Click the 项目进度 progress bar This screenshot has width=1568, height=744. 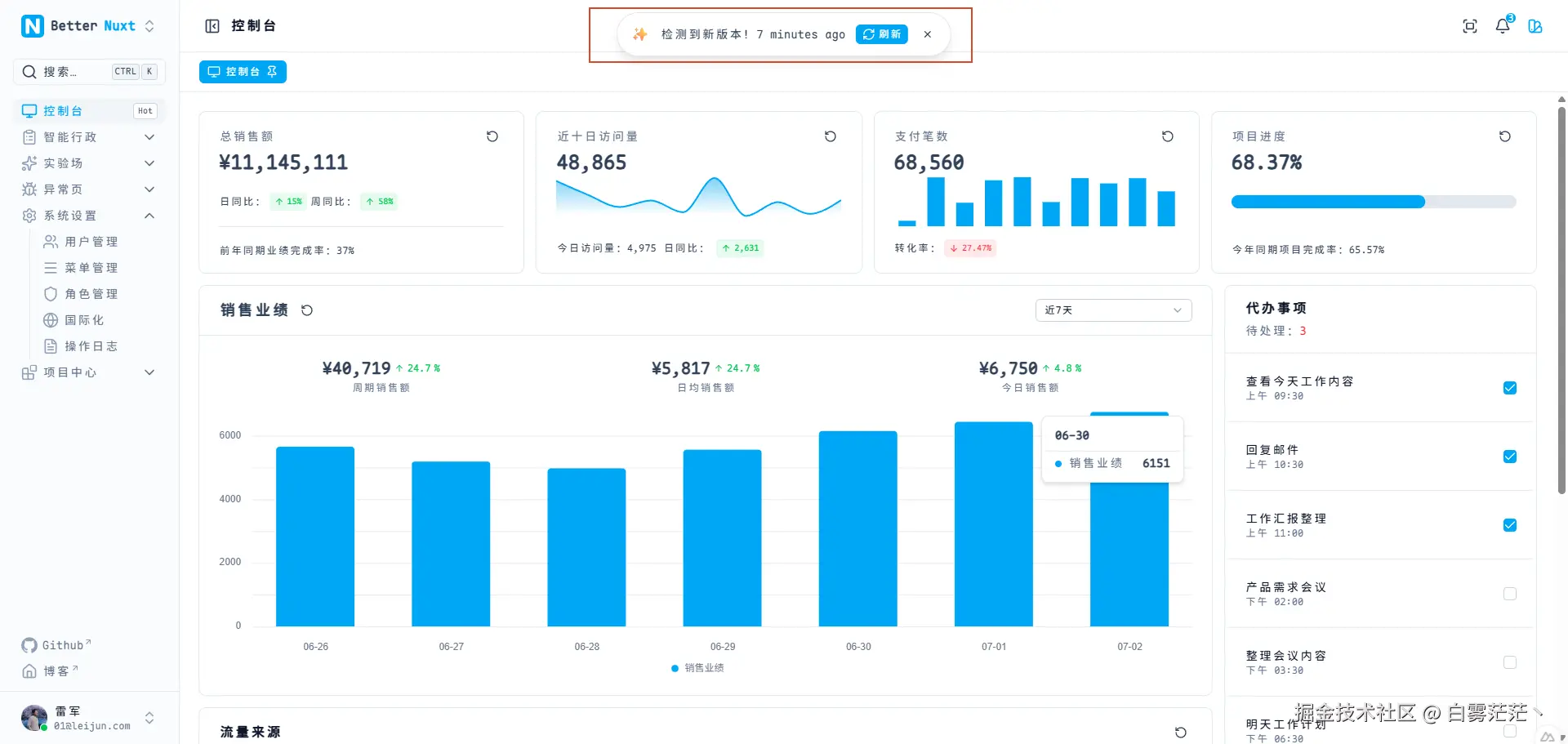pos(1374,202)
